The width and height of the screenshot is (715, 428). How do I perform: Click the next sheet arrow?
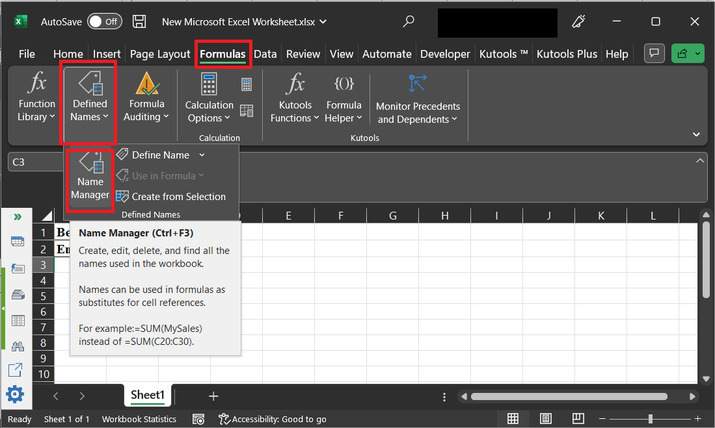[x=82, y=396]
